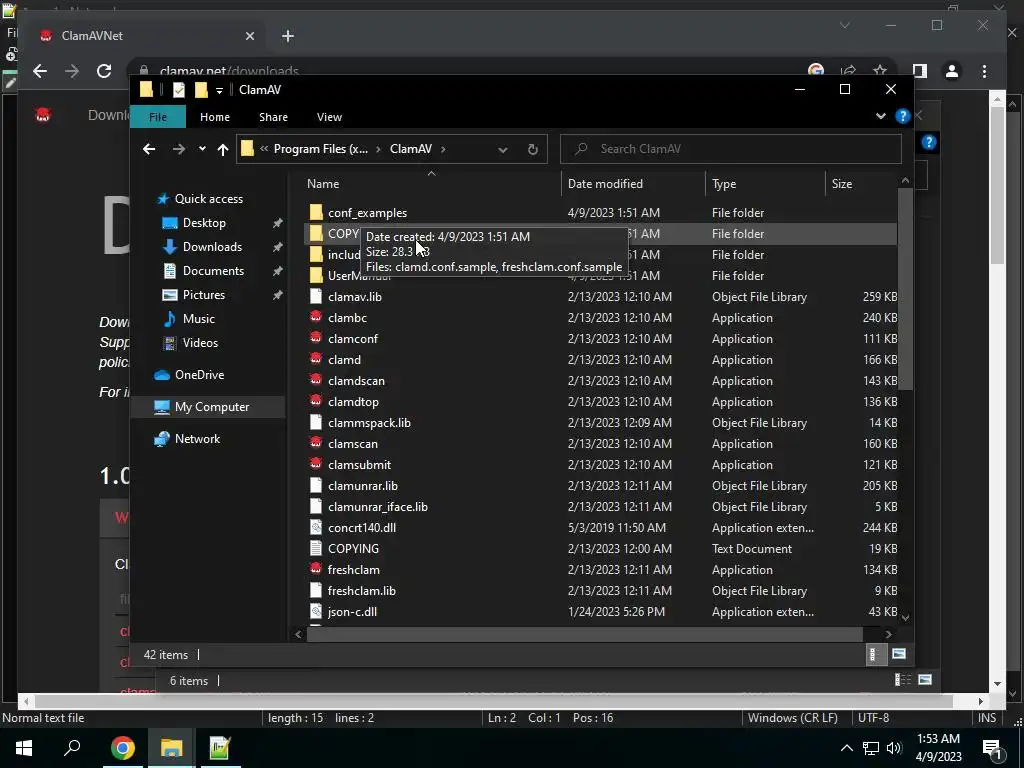Open address bar history dropdown
The height and width of the screenshot is (768, 1024).
tap(502, 150)
